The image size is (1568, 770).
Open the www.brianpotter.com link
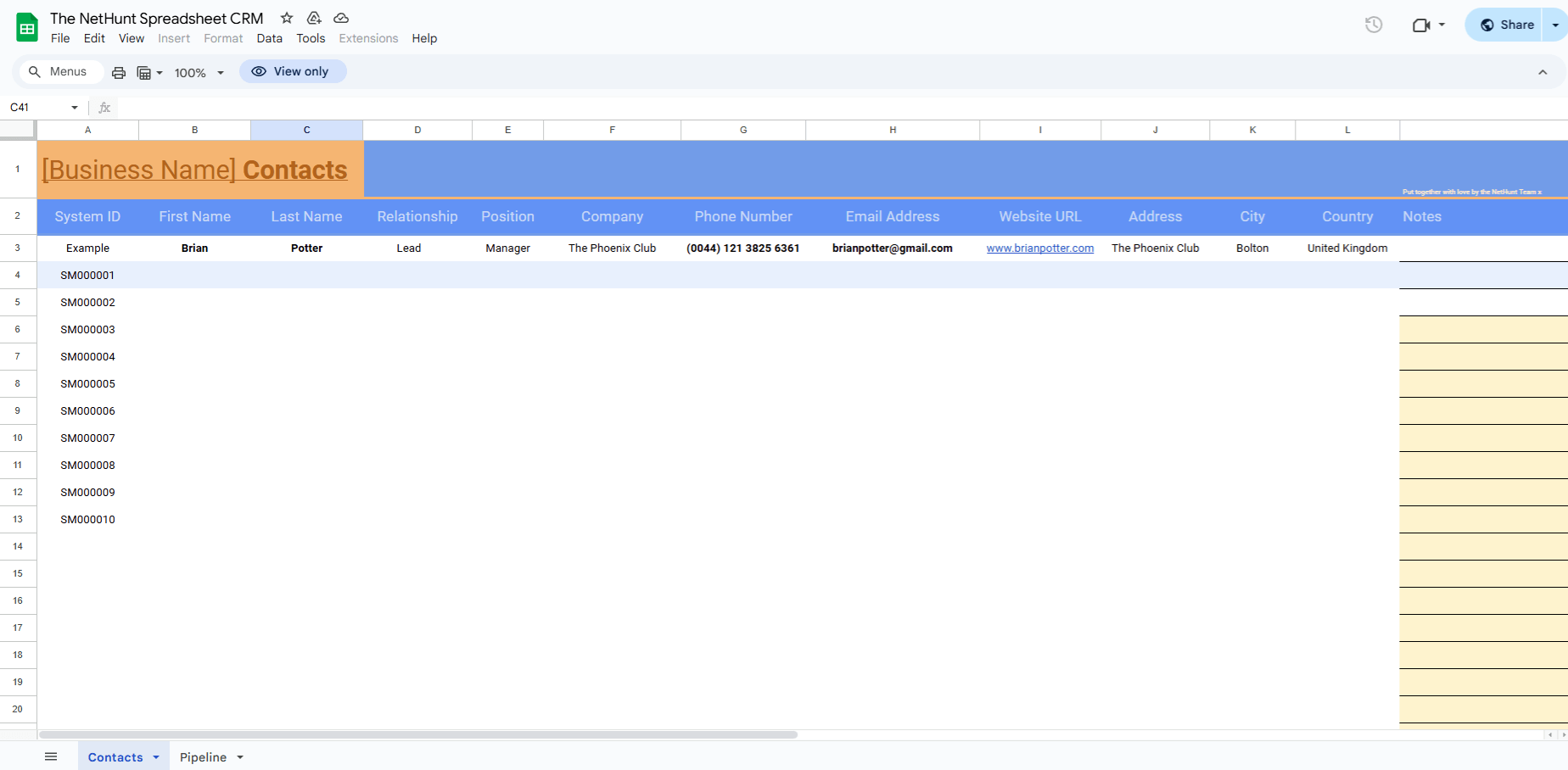(x=1040, y=248)
